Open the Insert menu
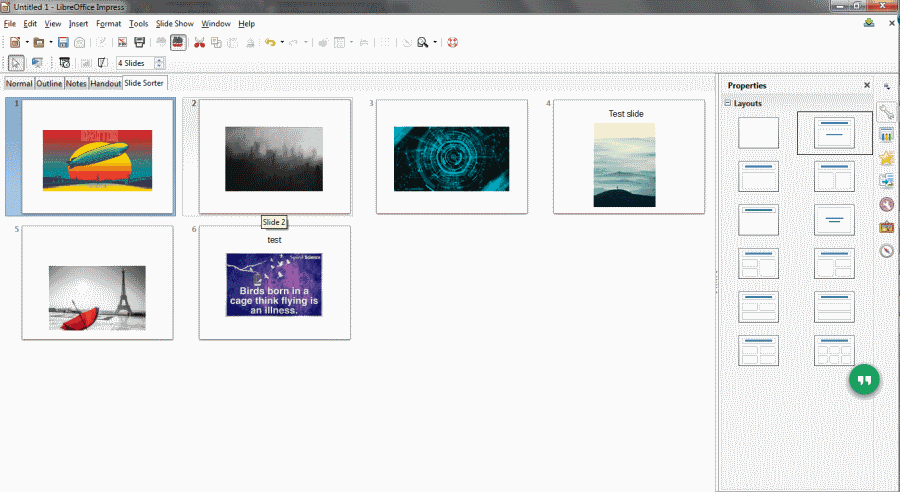 [79, 24]
